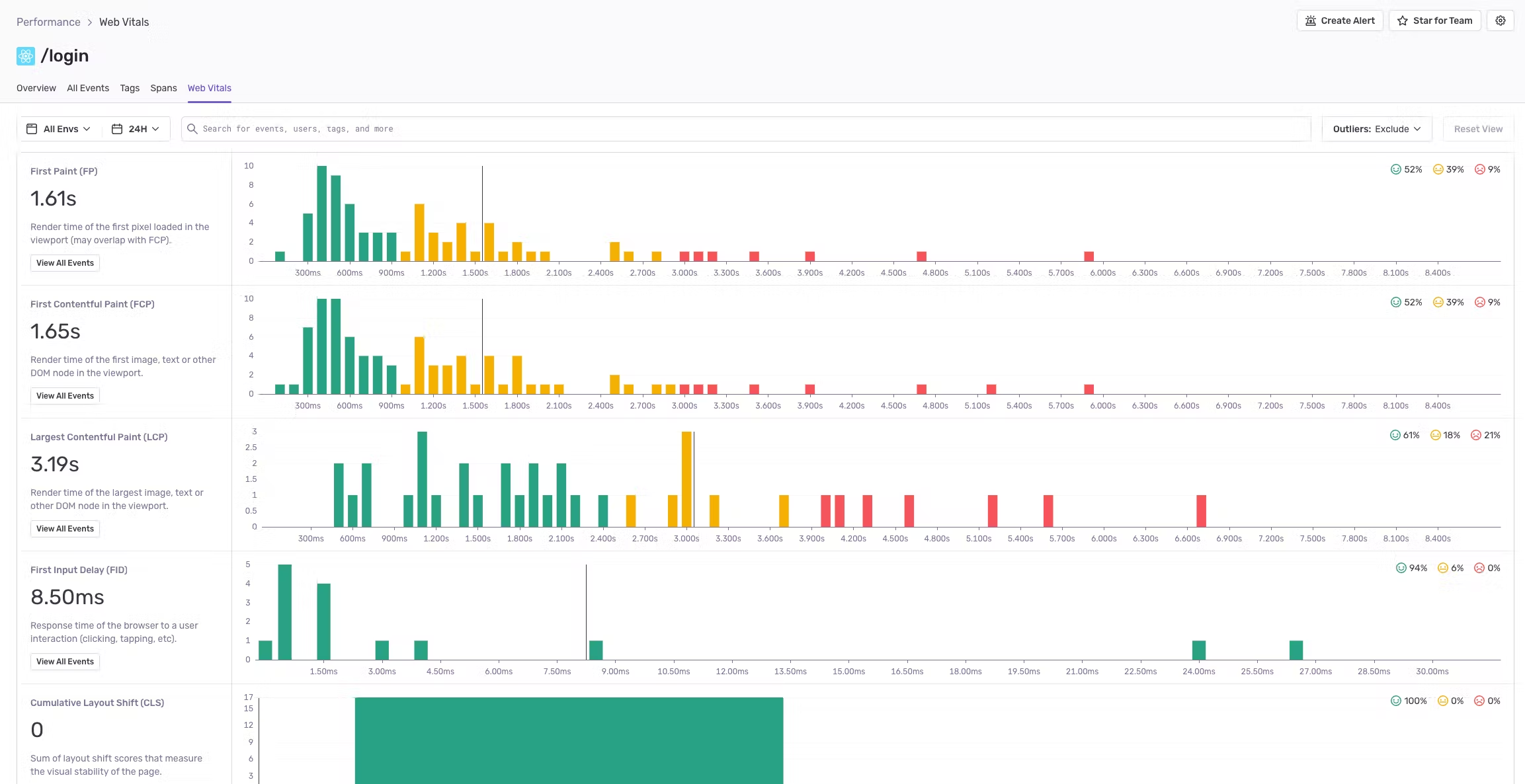
Task: Expand the Outliers: Exclude dropdown
Action: pyautogui.click(x=1377, y=128)
